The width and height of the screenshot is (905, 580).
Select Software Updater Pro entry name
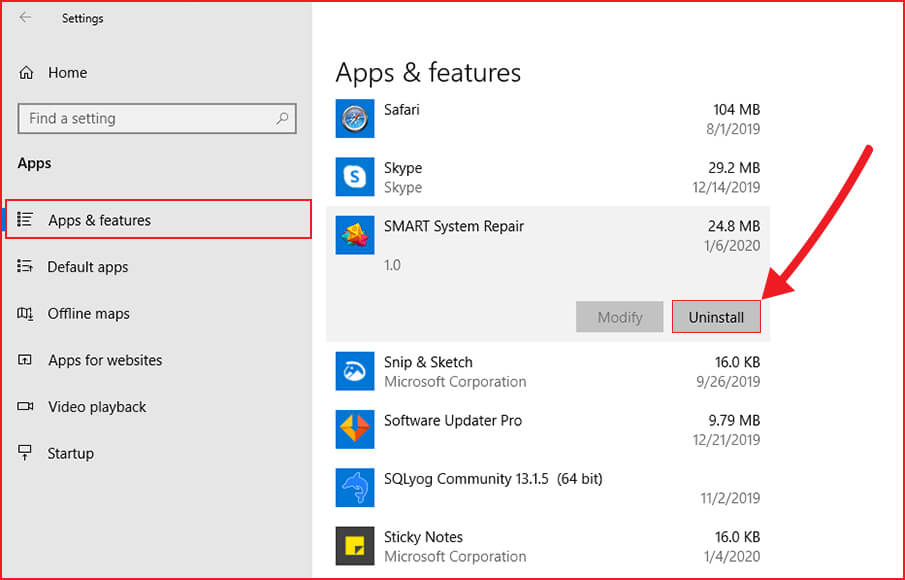(x=453, y=421)
